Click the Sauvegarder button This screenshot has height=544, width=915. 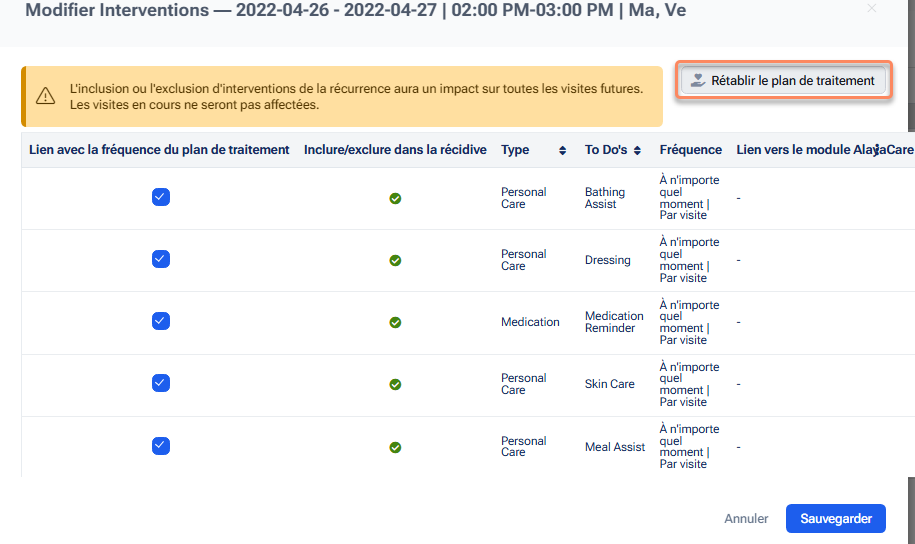[835, 519]
